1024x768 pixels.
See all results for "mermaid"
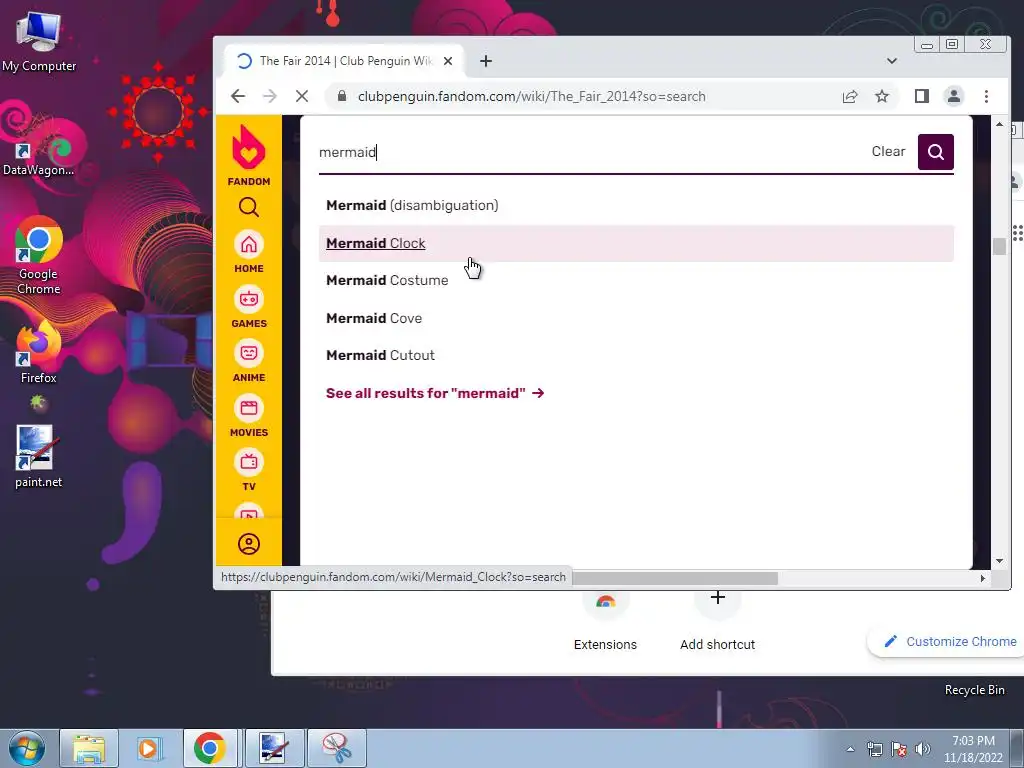pyautogui.click(x=435, y=393)
